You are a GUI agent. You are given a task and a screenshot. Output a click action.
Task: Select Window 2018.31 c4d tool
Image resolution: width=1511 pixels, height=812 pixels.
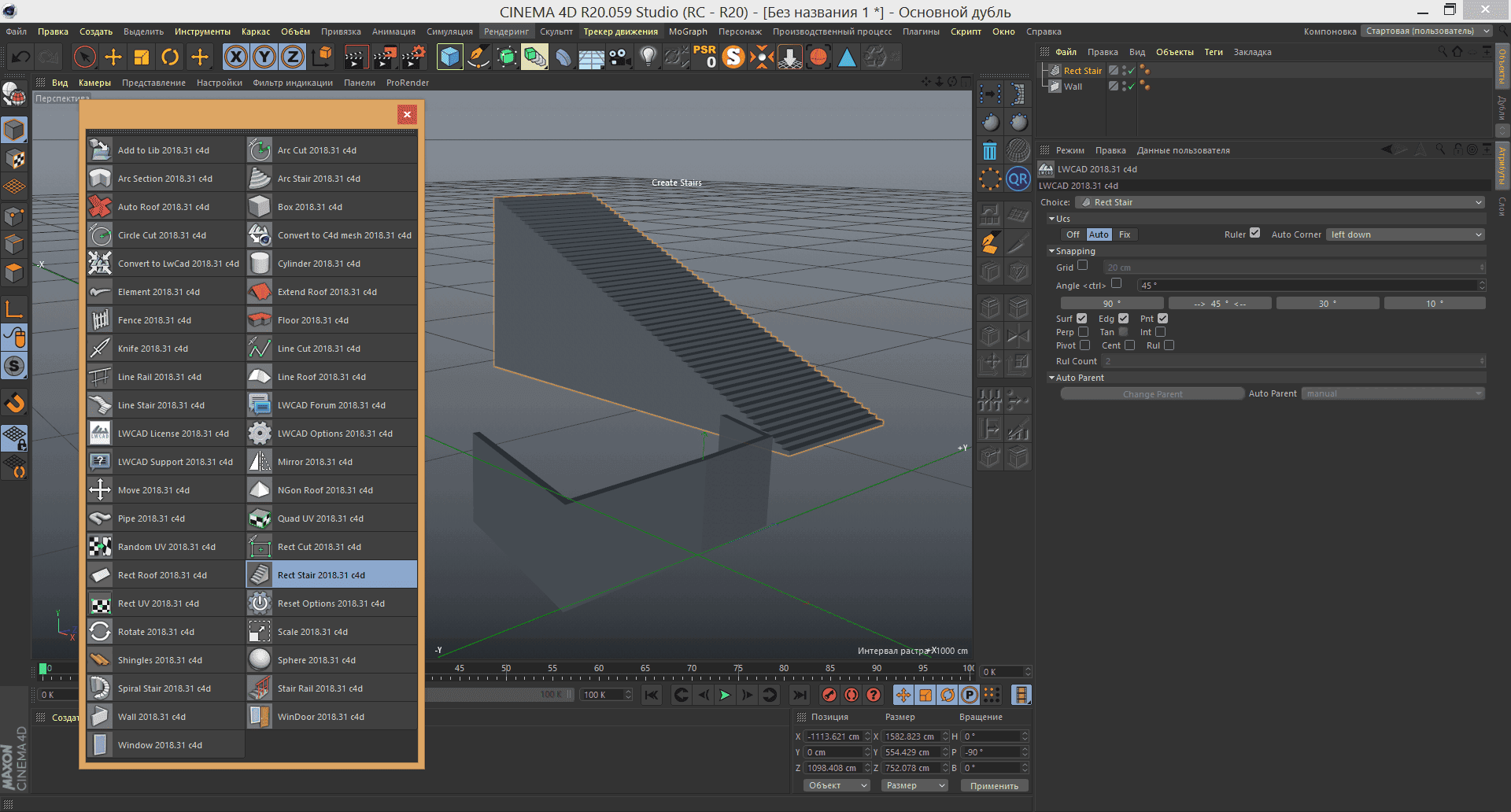tap(165, 745)
